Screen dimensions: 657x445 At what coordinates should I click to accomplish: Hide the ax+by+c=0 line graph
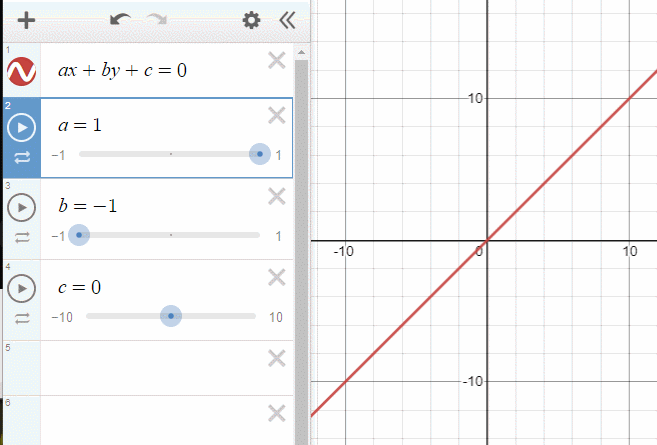tap(21, 71)
